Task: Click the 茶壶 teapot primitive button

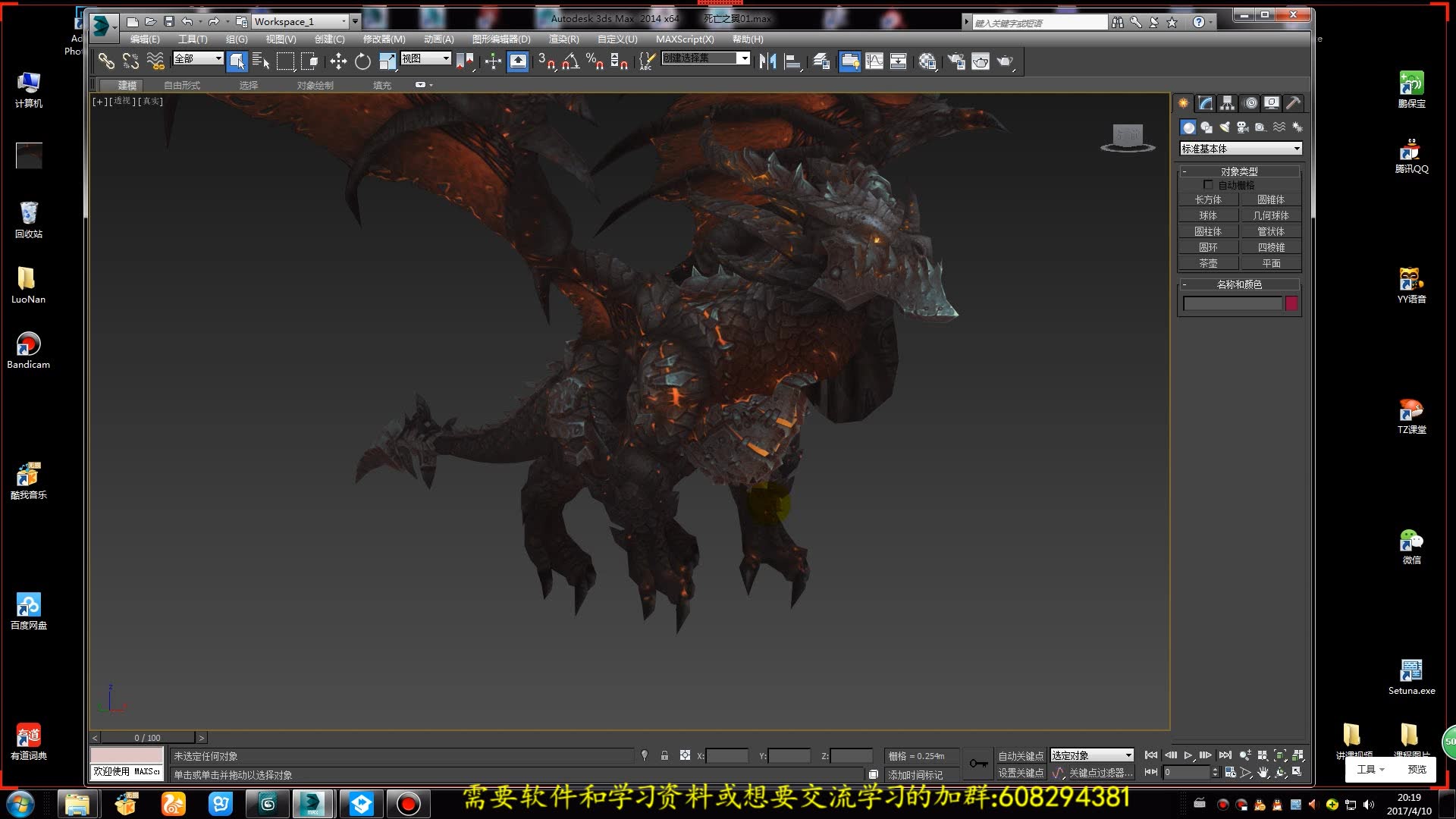Action: pos(1208,264)
